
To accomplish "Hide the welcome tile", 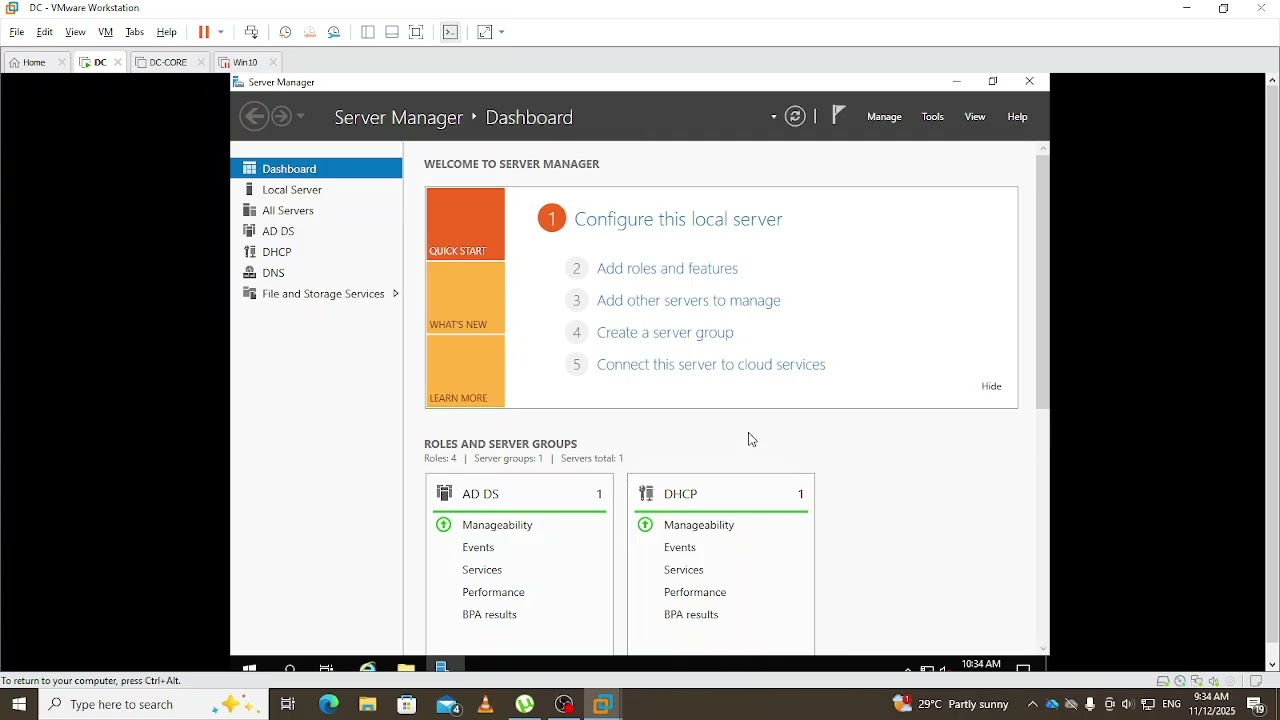I will [x=991, y=386].
